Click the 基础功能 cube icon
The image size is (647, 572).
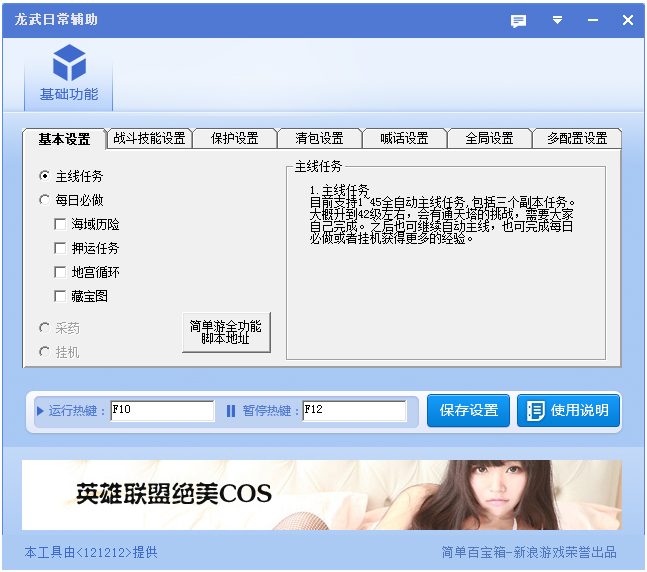(x=69, y=62)
